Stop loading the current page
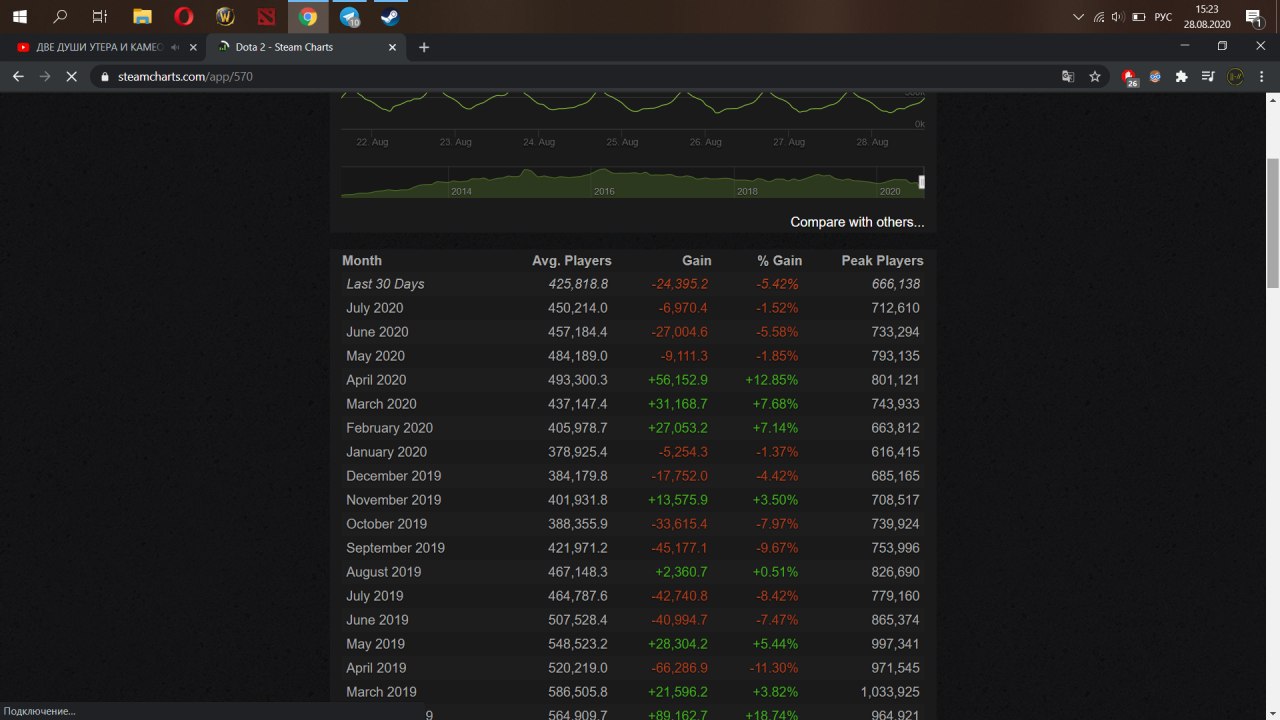 coord(71,76)
